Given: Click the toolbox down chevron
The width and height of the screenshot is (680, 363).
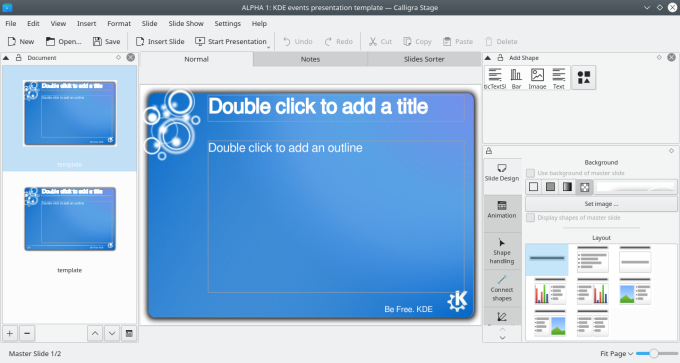Looking at the screenshot, I should 502,337.
